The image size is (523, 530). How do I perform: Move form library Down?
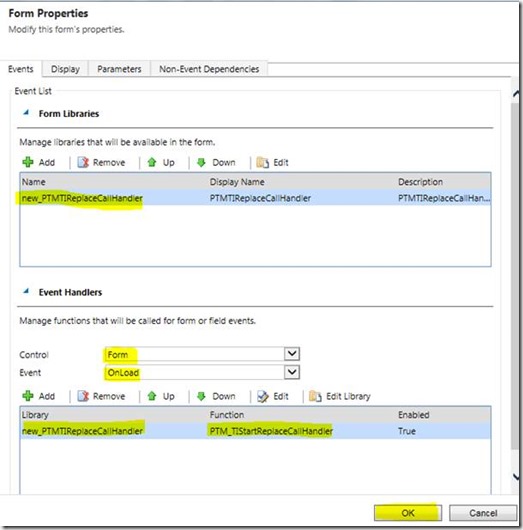(216, 163)
